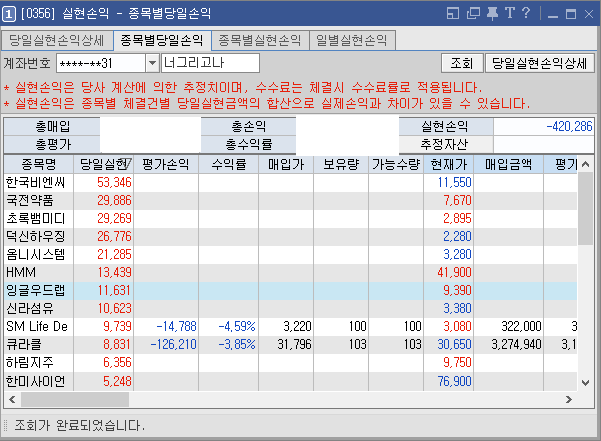Viewport: 601px width, 441px height.
Task: Click the 총매입 summary label
Action: (52, 126)
